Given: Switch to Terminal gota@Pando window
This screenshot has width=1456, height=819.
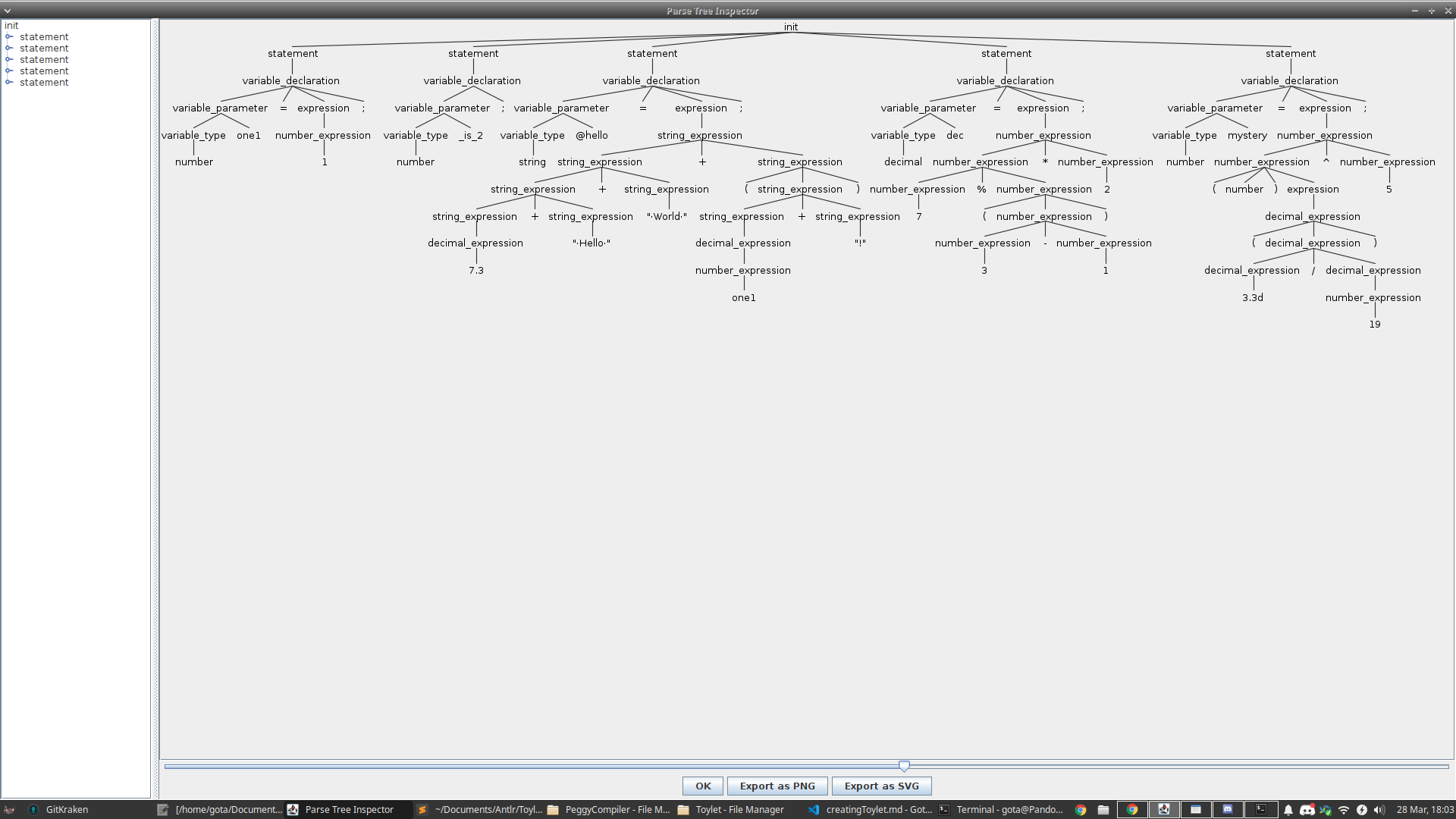Looking at the screenshot, I should [x=1001, y=809].
